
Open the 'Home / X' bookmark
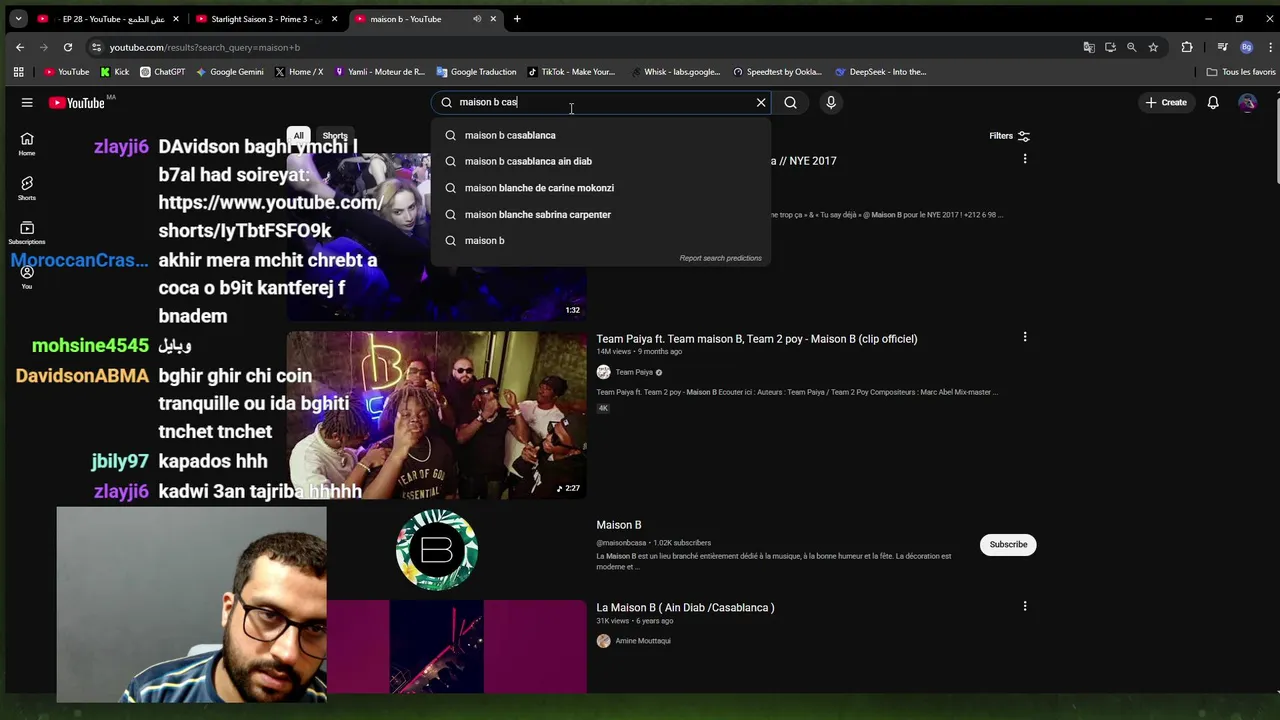tap(299, 72)
